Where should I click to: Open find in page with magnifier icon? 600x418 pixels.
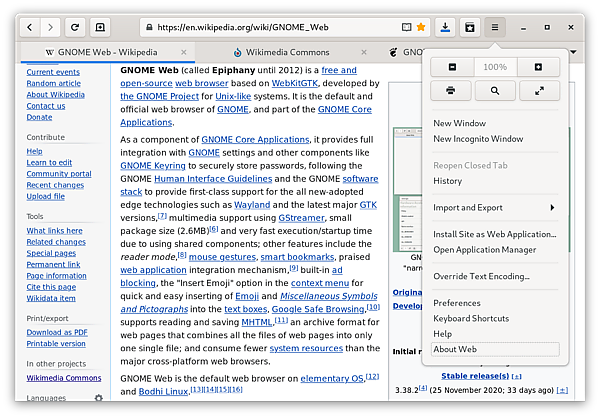click(495, 91)
